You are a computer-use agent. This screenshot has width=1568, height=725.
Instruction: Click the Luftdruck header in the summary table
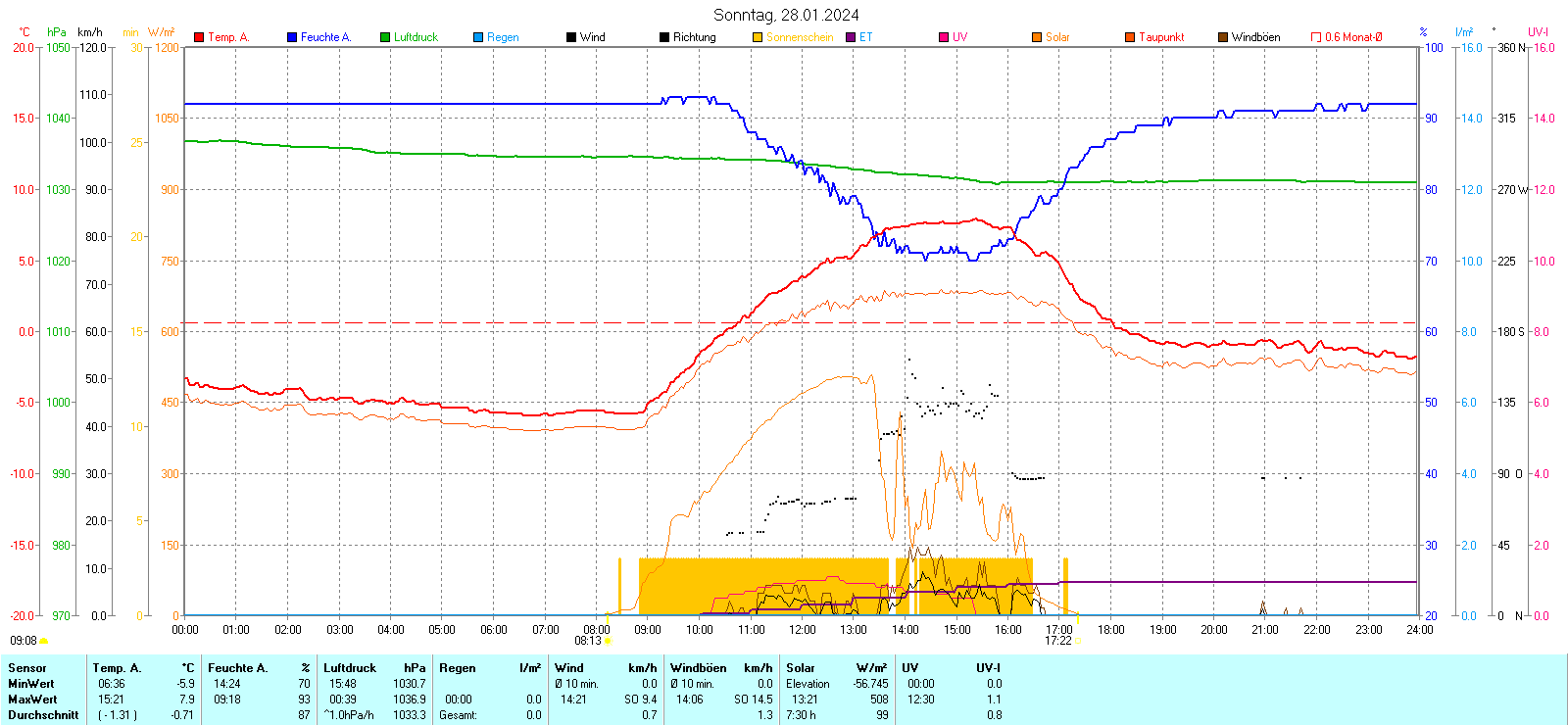point(350,668)
